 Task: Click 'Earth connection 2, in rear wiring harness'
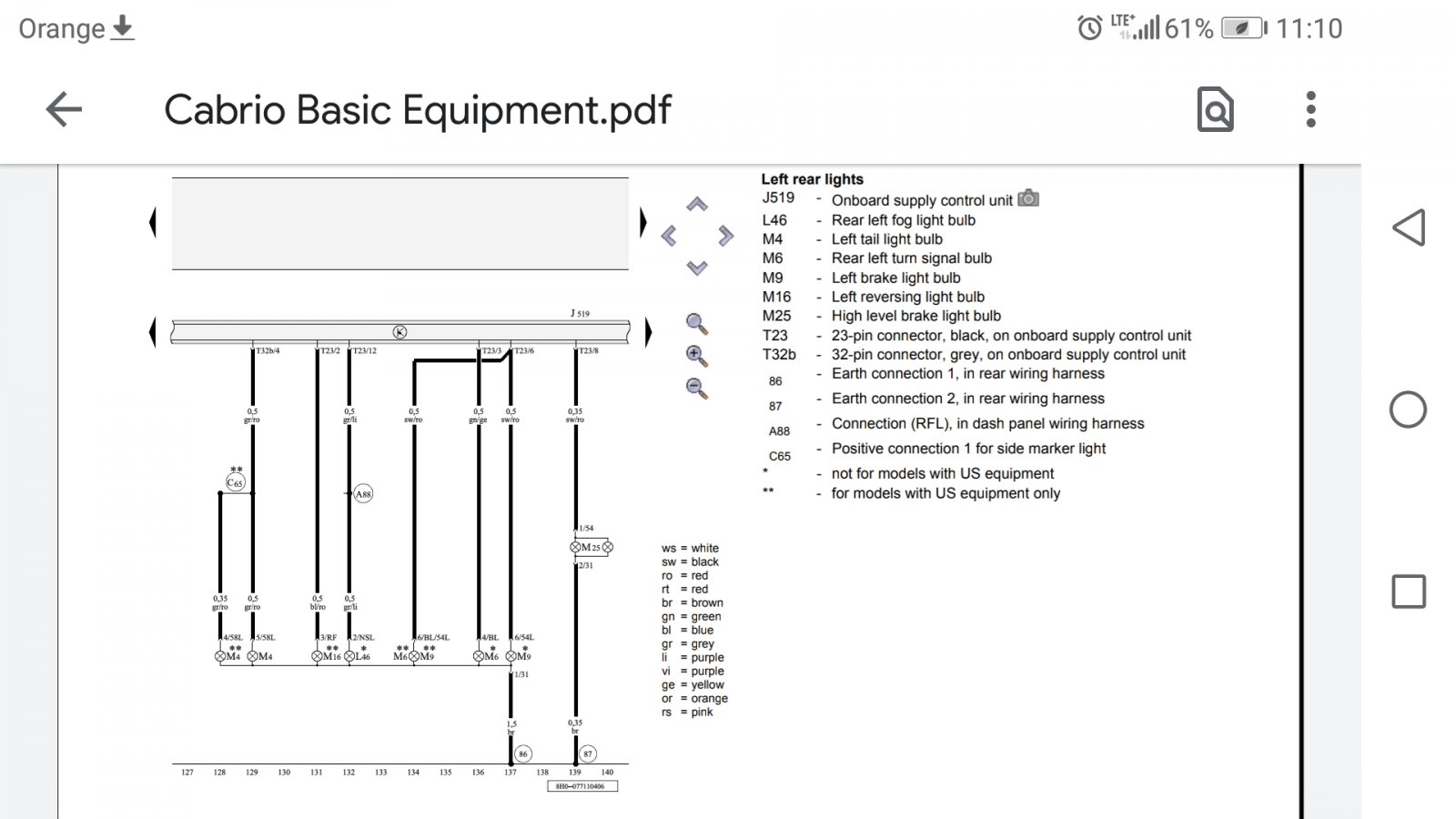(967, 399)
